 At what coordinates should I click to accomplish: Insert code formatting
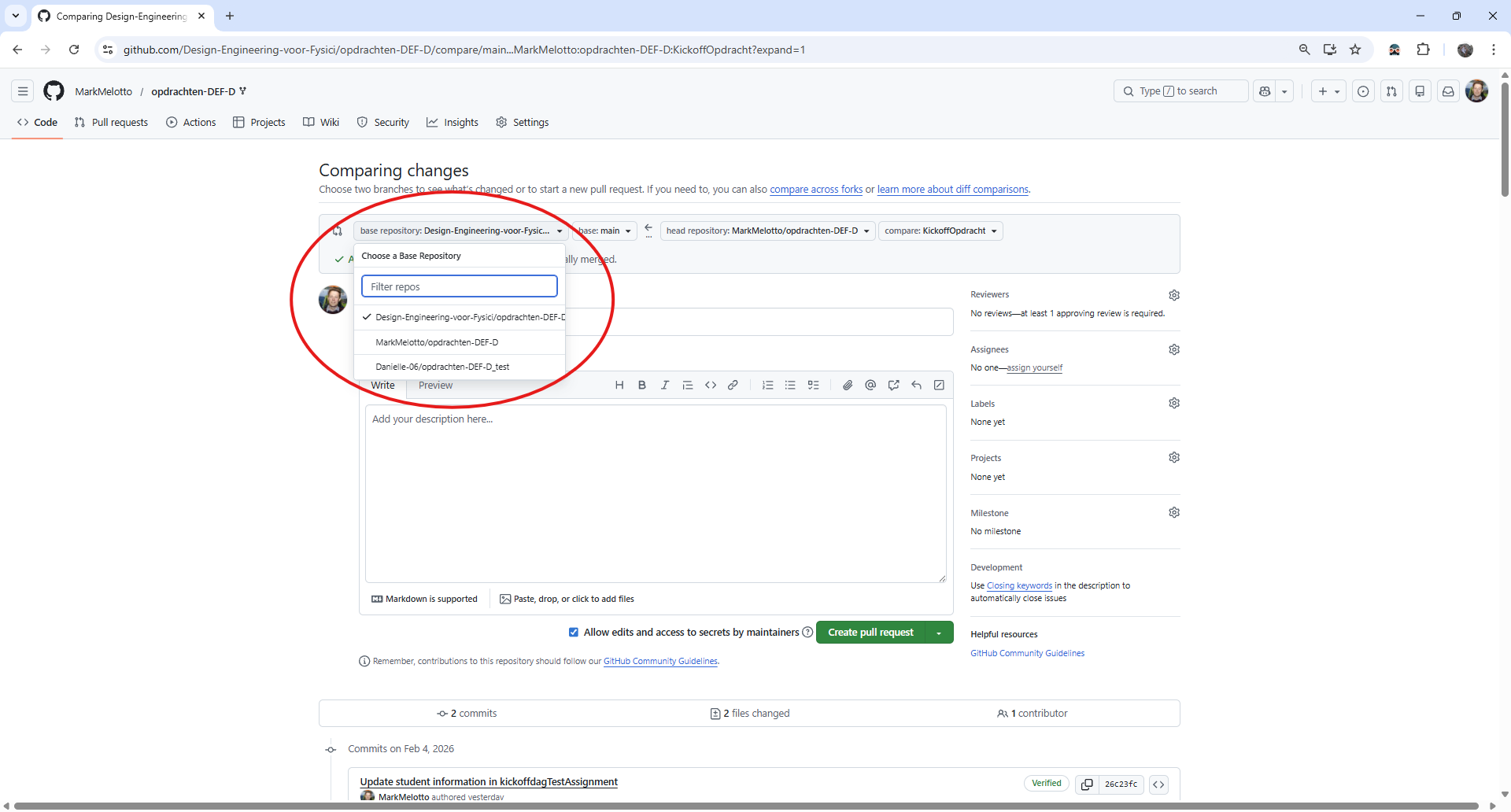coord(711,386)
